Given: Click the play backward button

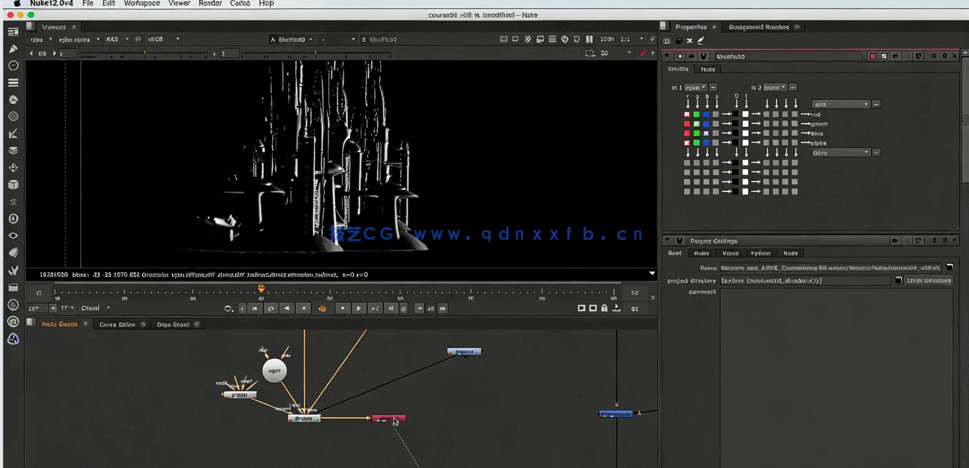Looking at the screenshot, I should [x=287, y=309].
